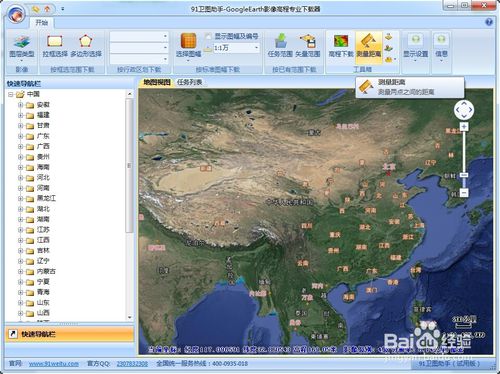Image resolution: width=500 pixels, height=374 pixels.
Task: Click the folder icon next to 黑龙江
Action: [30, 199]
